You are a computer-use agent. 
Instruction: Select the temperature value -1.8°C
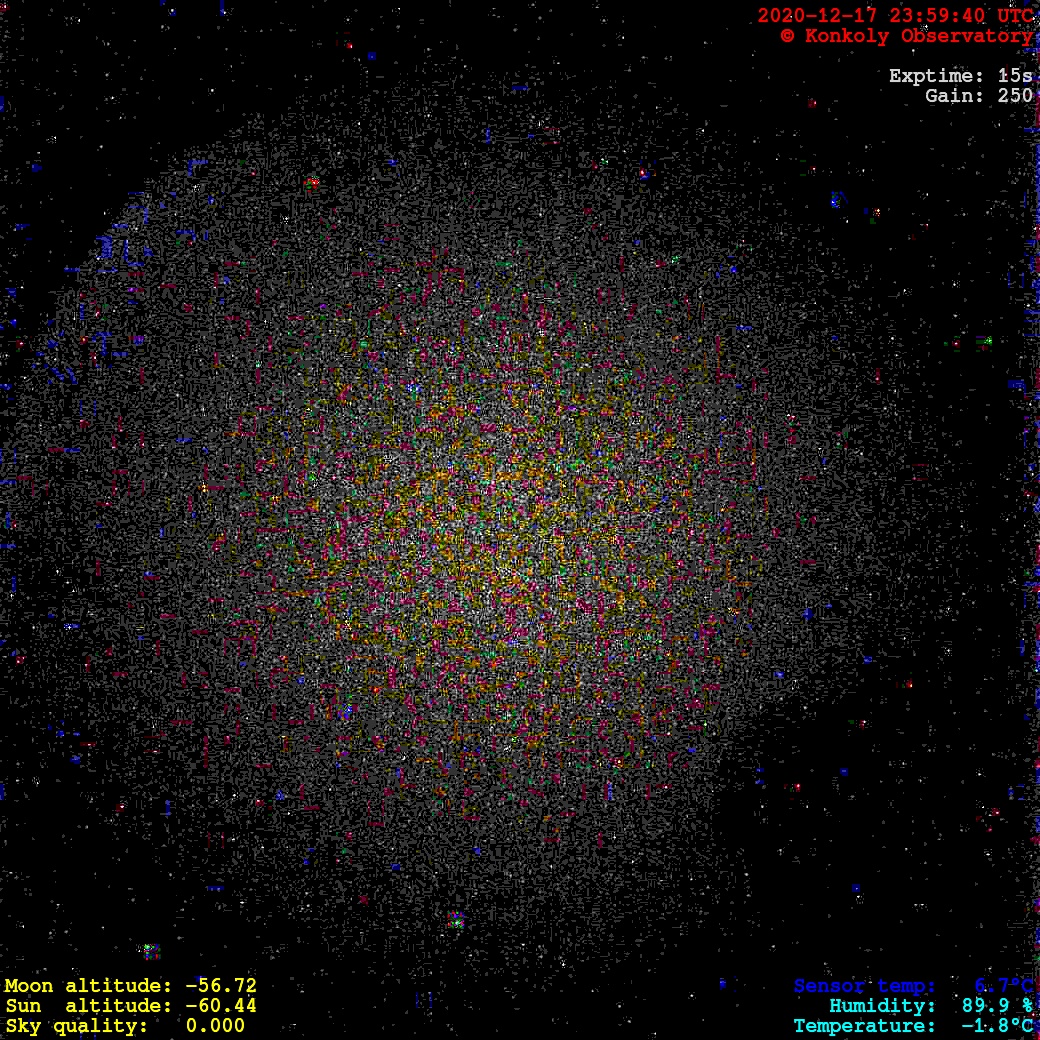[998, 1026]
